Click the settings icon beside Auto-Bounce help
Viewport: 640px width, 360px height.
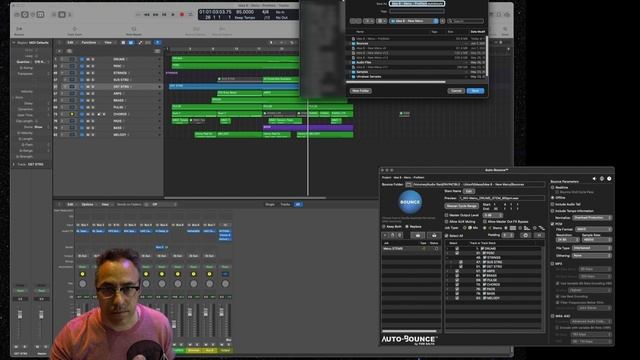[x=602, y=179]
